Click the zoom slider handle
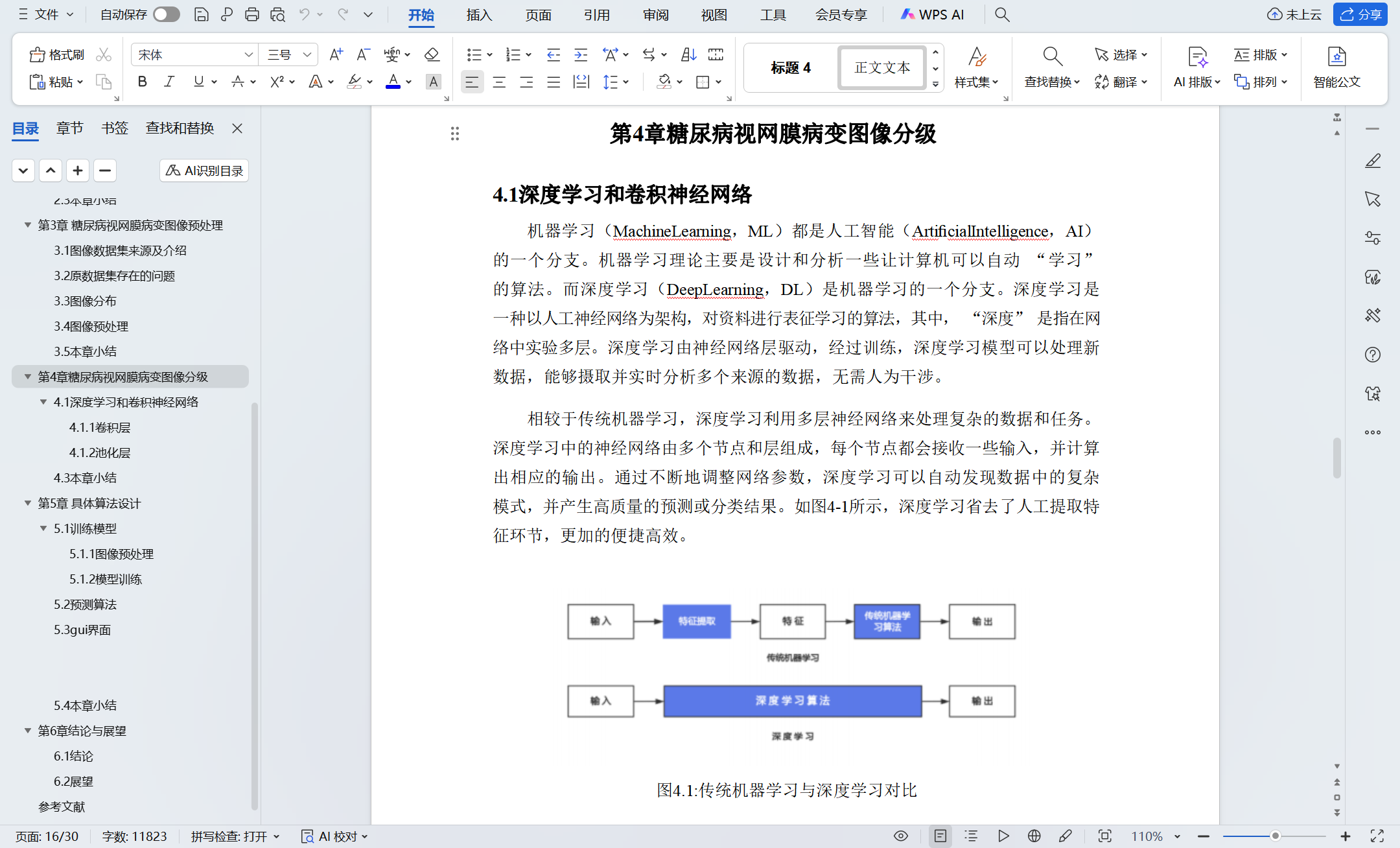Viewport: 1400px width, 848px height. (x=1275, y=836)
